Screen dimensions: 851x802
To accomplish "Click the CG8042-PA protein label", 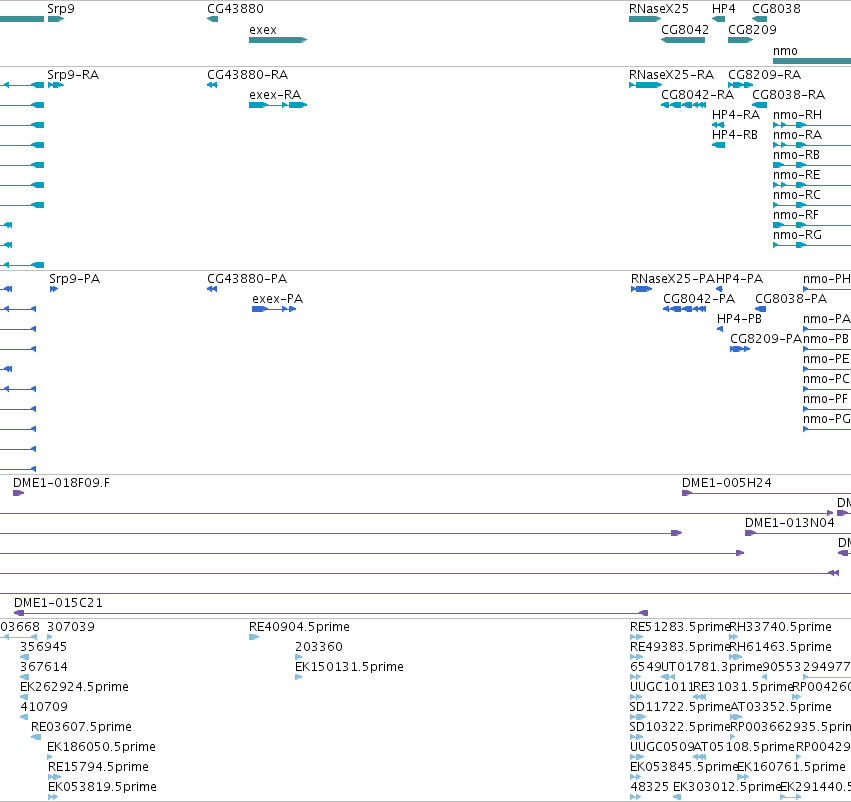I will coord(699,299).
